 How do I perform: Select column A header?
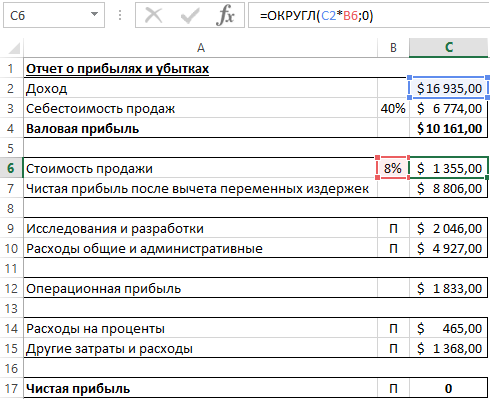point(200,48)
